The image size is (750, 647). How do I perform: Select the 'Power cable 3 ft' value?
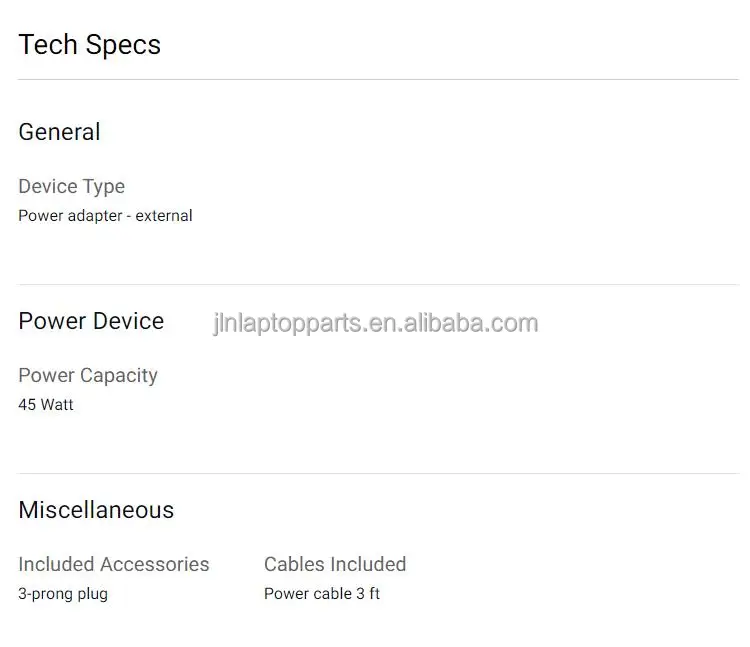(322, 593)
